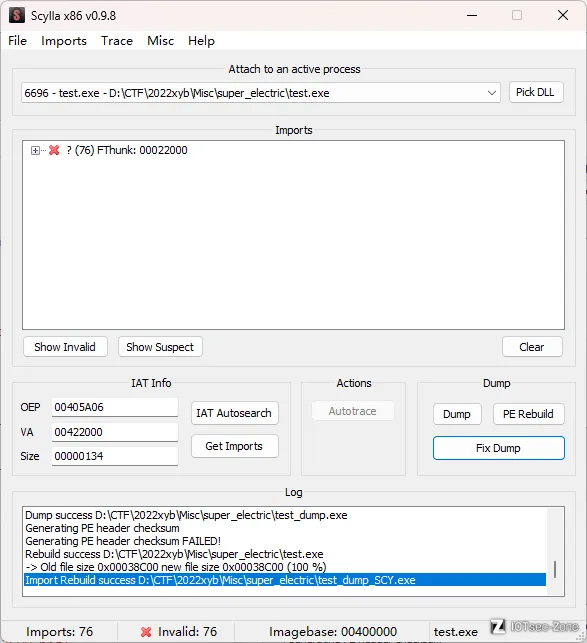Screen dimensions: 587x643
Task: Click the Log panel scrollbar thumb
Action: [x=555, y=570]
